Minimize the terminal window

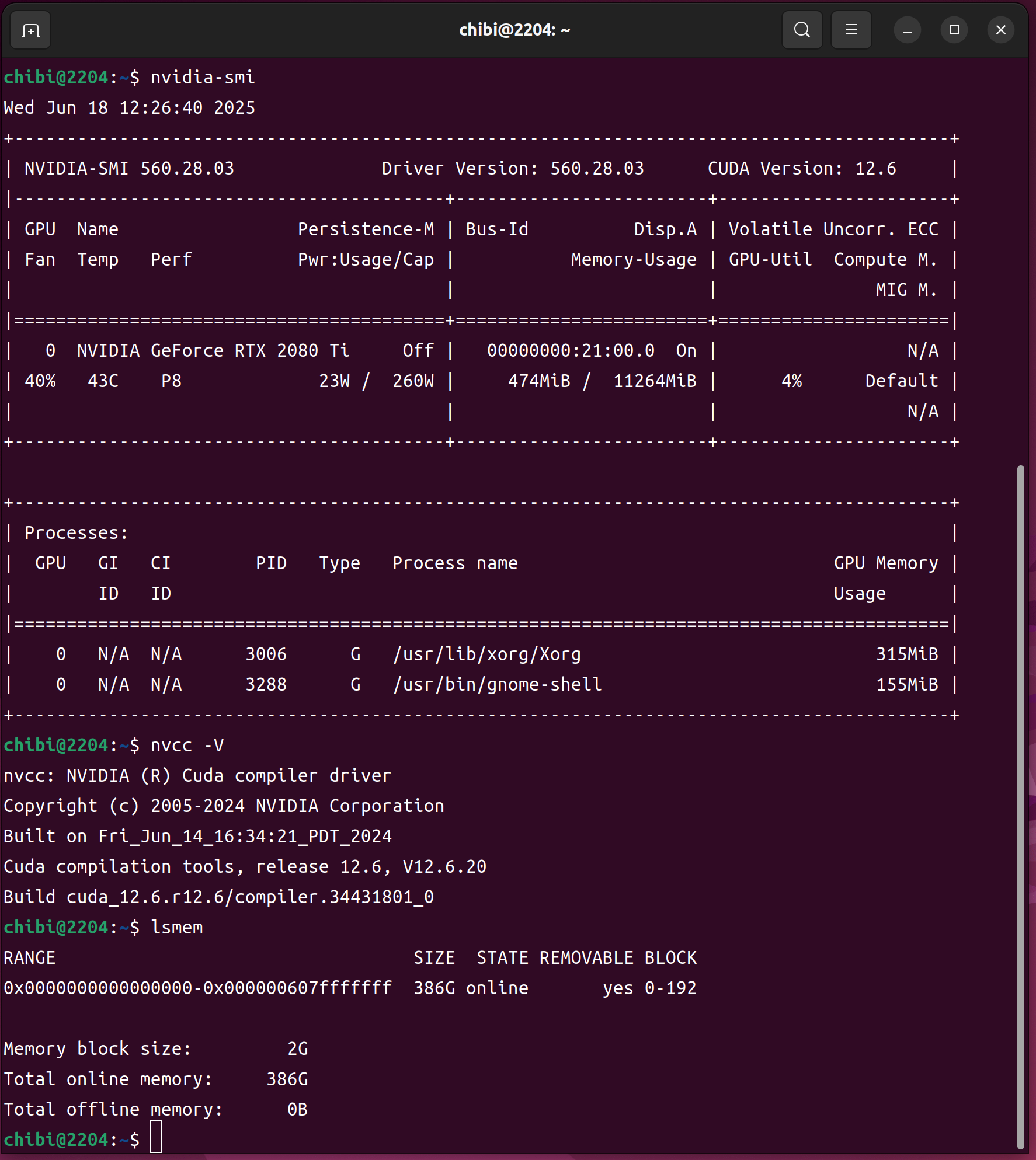point(907,30)
